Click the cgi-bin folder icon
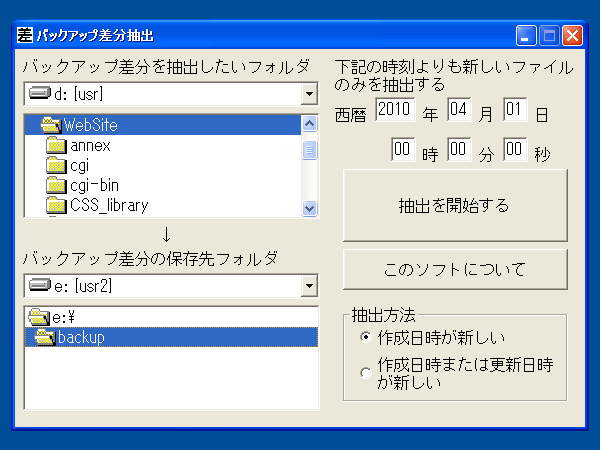600x450 pixels. click(56, 185)
